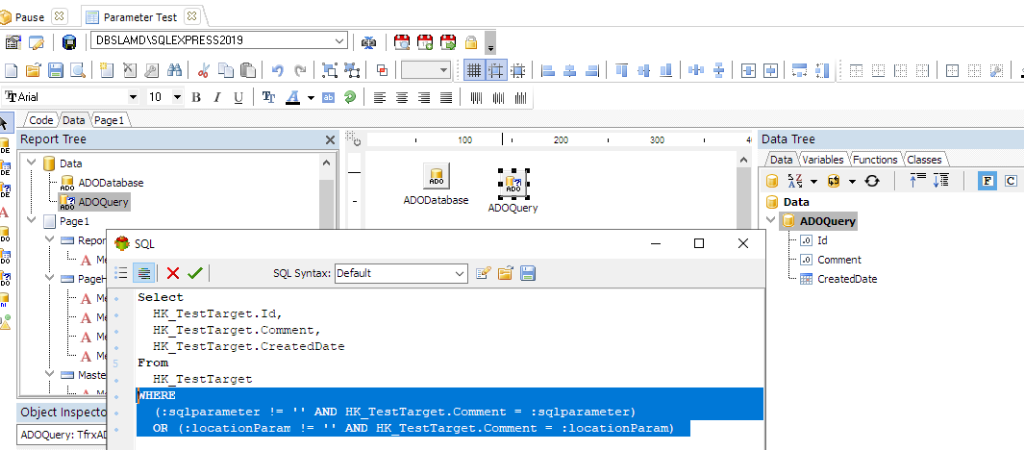Image resolution: width=1024 pixels, height=450 pixels.
Task: Find text with the binoculars icon
Action: tap(174, 70)
